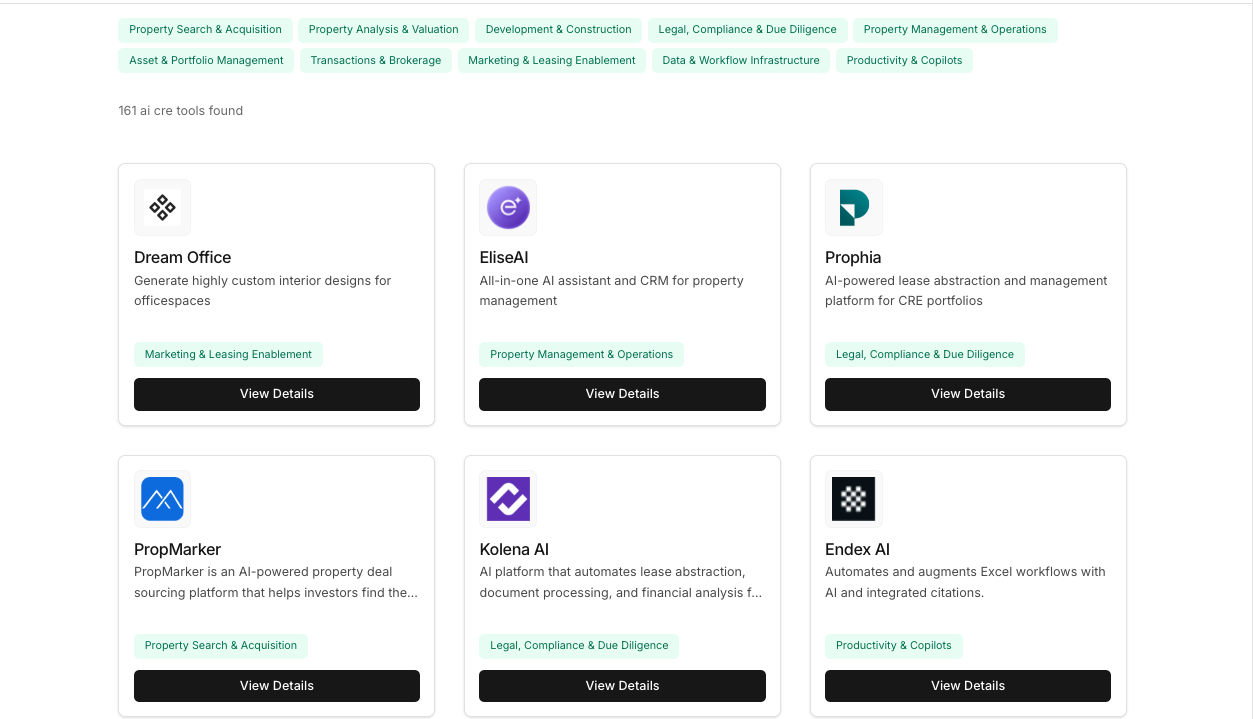Viewport: 1253px width, 719px height.
Task: View Details for Endex AI
Action: 968,686
